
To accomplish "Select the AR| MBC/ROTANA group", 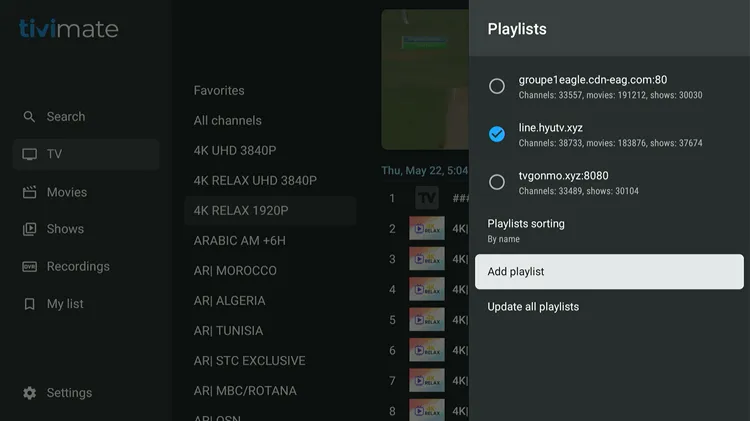I will pyautogui.click(x=270, y=391).
